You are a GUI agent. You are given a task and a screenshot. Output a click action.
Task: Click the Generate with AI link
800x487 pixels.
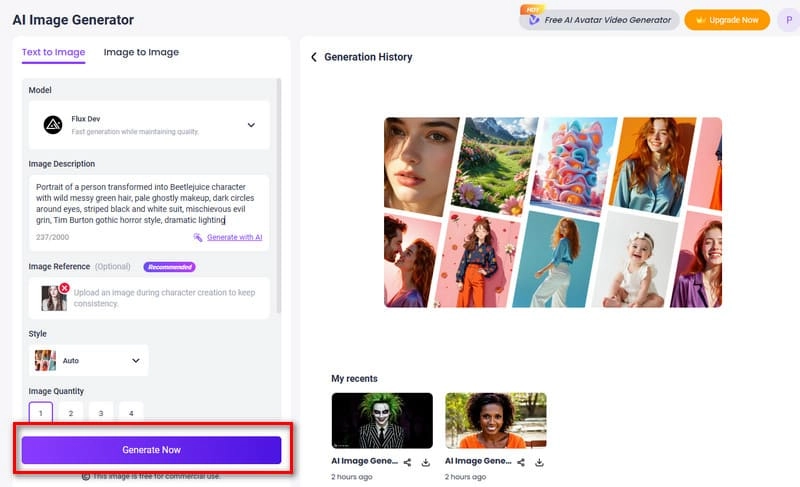(227, 237)
